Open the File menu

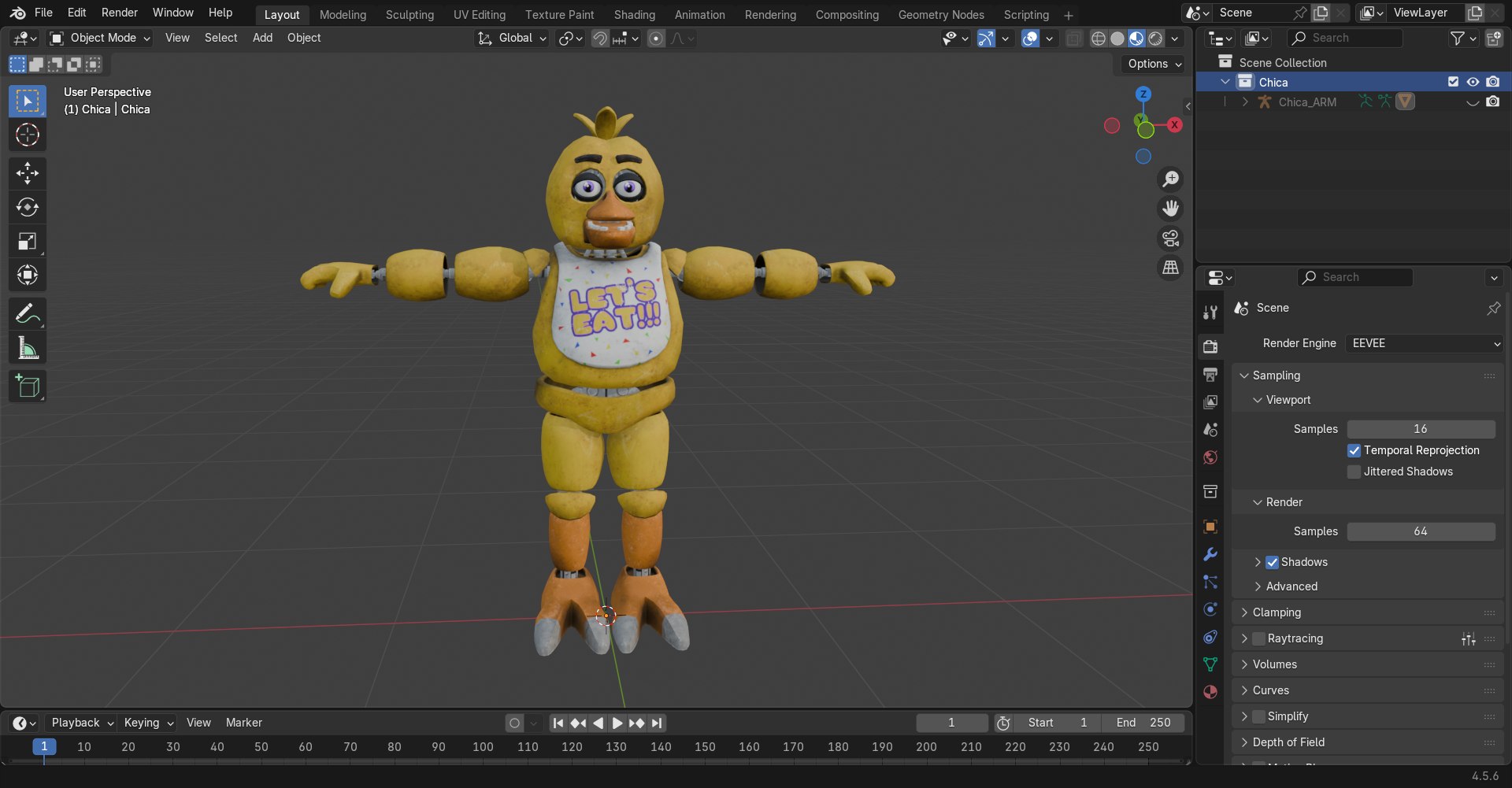pos(43,13)
